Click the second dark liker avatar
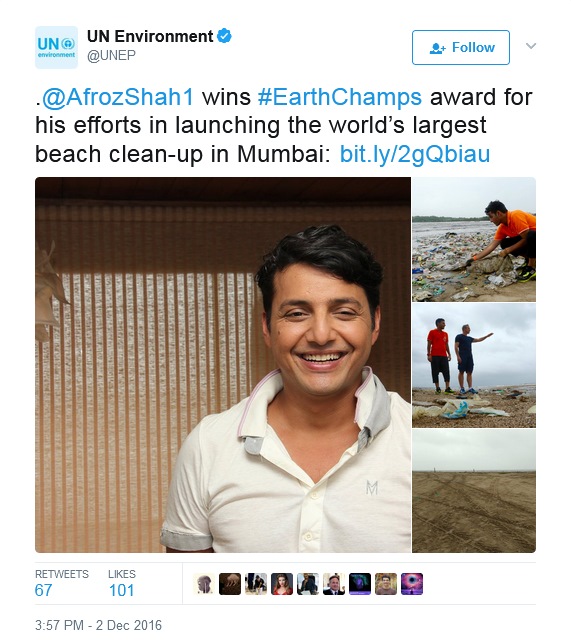Image resolution: width=571 pixels, height=642 pixels. (x=230, y=584)
